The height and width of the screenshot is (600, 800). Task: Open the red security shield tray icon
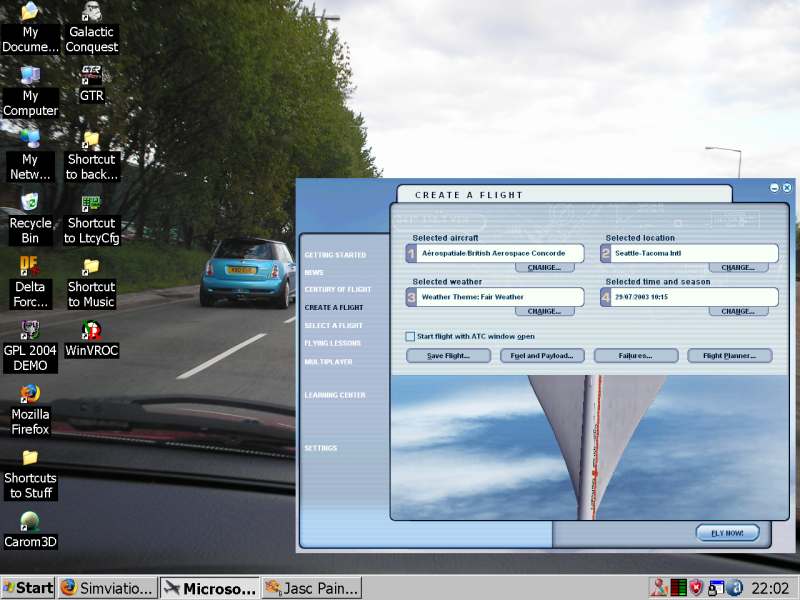point(696,588)
